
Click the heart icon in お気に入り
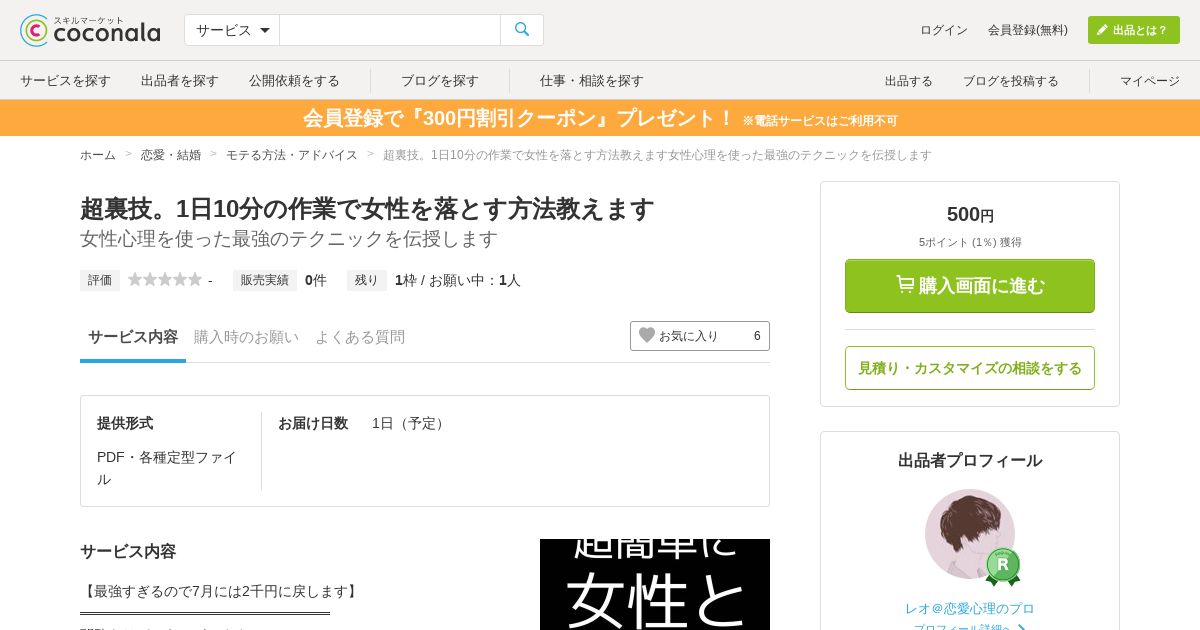point(647,335)
